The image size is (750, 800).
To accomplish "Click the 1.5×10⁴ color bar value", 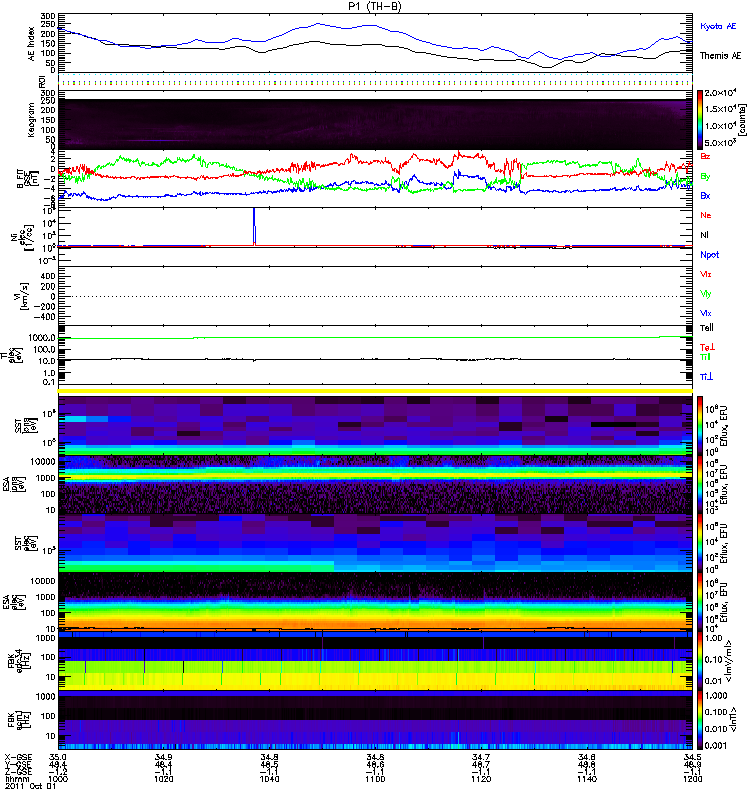I will [x=720, y=109].
